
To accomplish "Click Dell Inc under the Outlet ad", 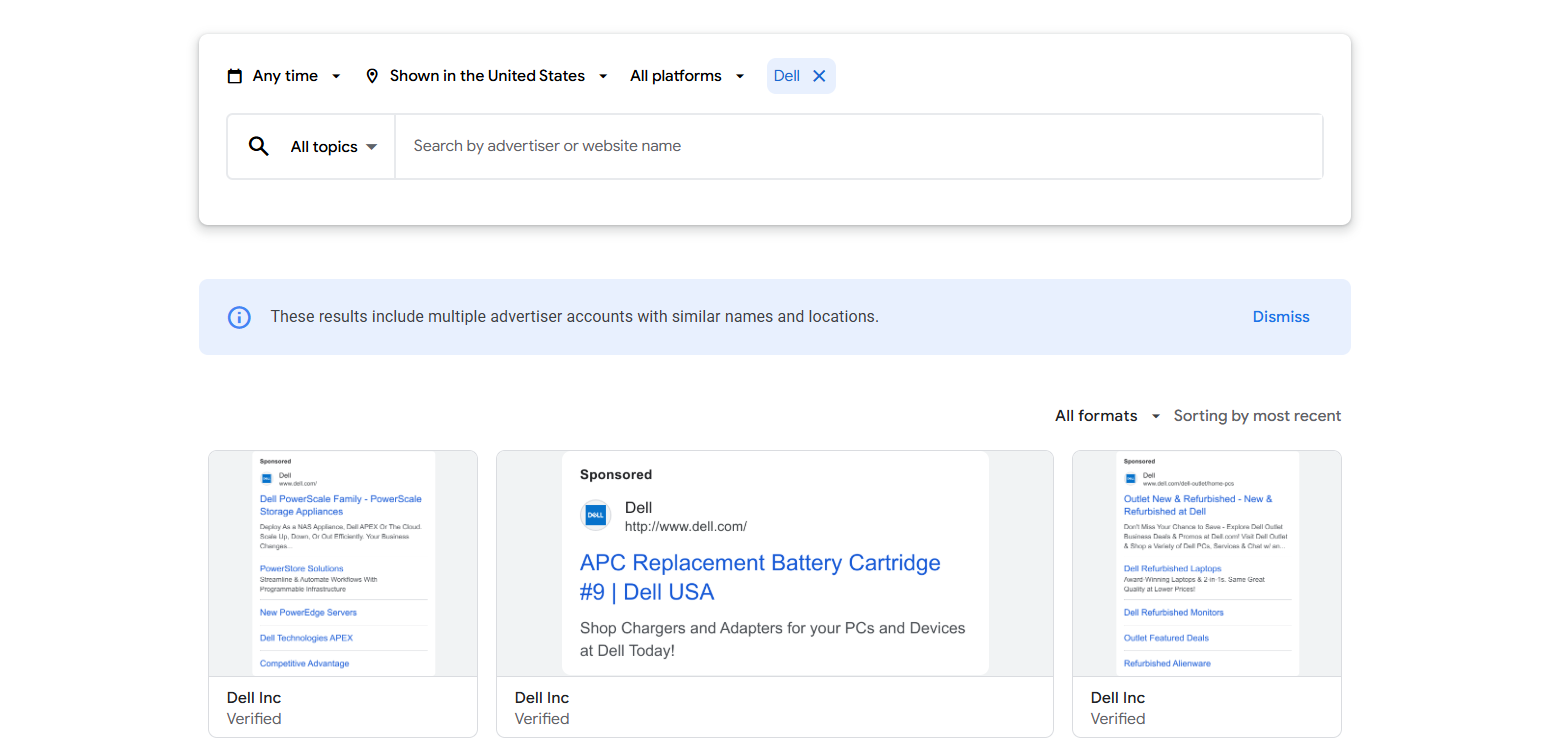I will pos(1118,698).
